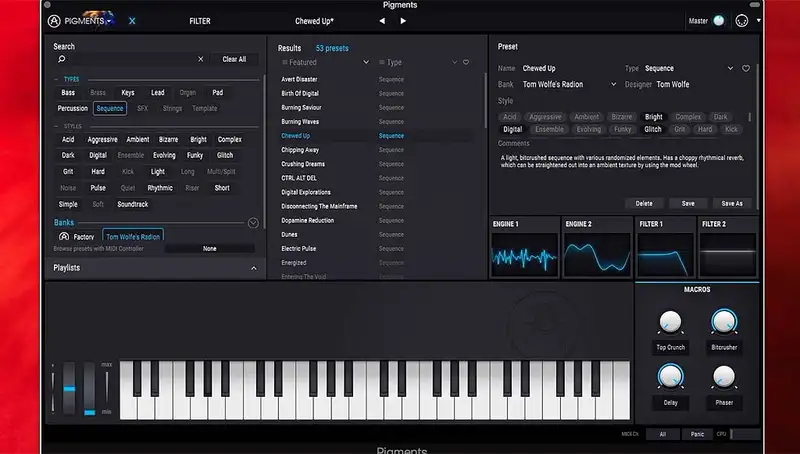Click the Chewed Up* preset name
Screen dimensions: 800x454
(314, 21)
